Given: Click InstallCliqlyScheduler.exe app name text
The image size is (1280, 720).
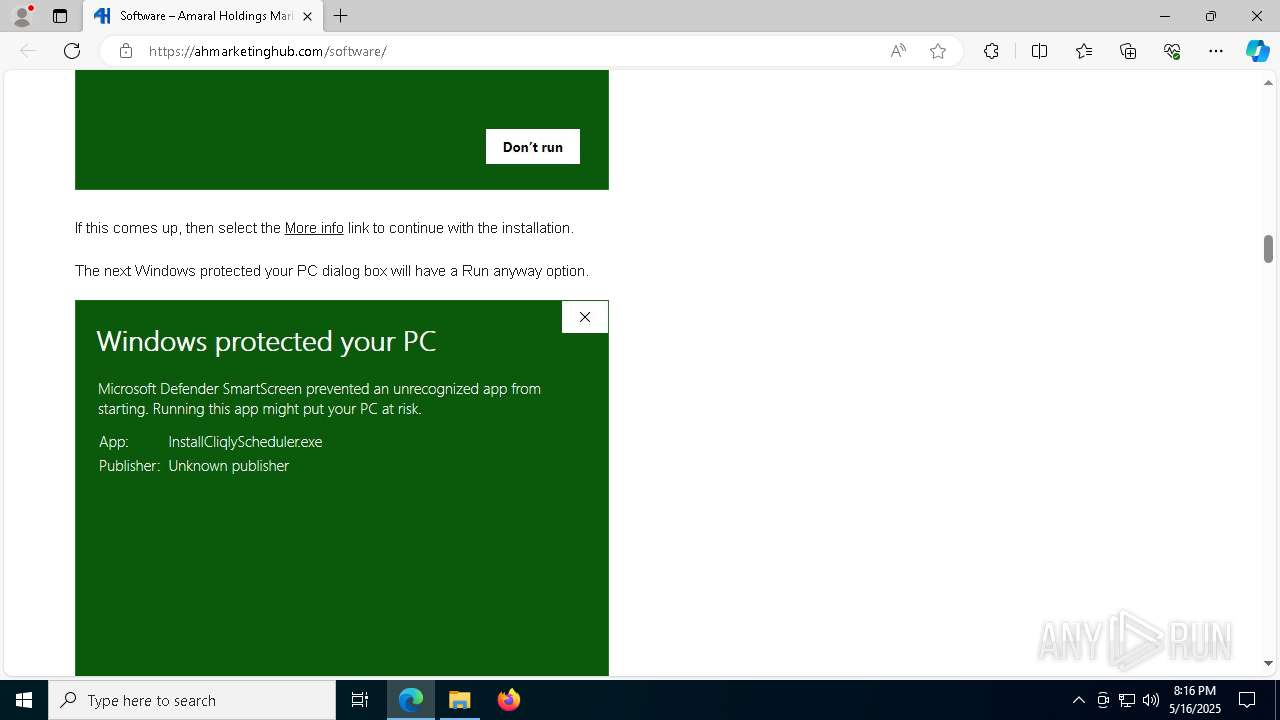Looking at the screenshot, I should click(x=245, y=441).
